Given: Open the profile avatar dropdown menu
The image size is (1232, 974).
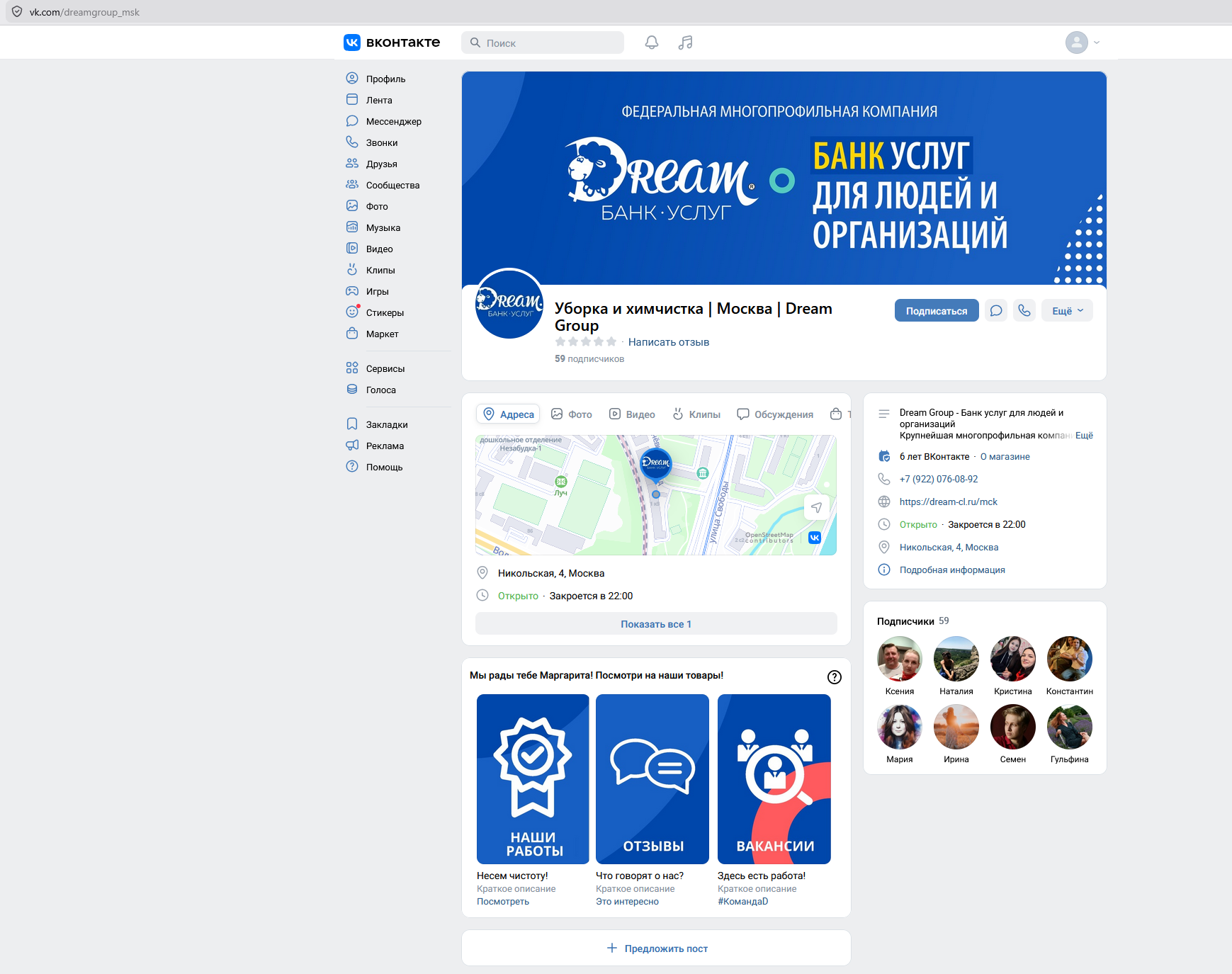Looking at the screenshot, I should click(1083, 43).
